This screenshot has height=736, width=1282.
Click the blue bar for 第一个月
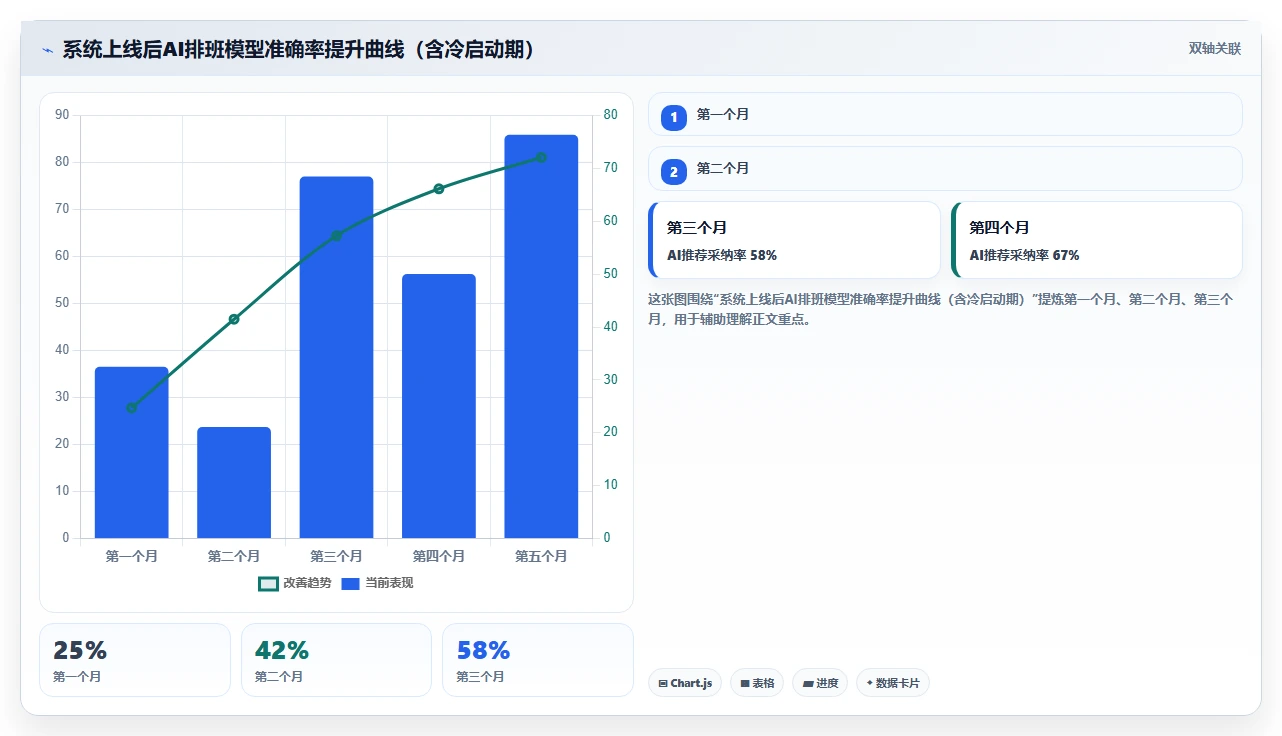click(132, 453)
